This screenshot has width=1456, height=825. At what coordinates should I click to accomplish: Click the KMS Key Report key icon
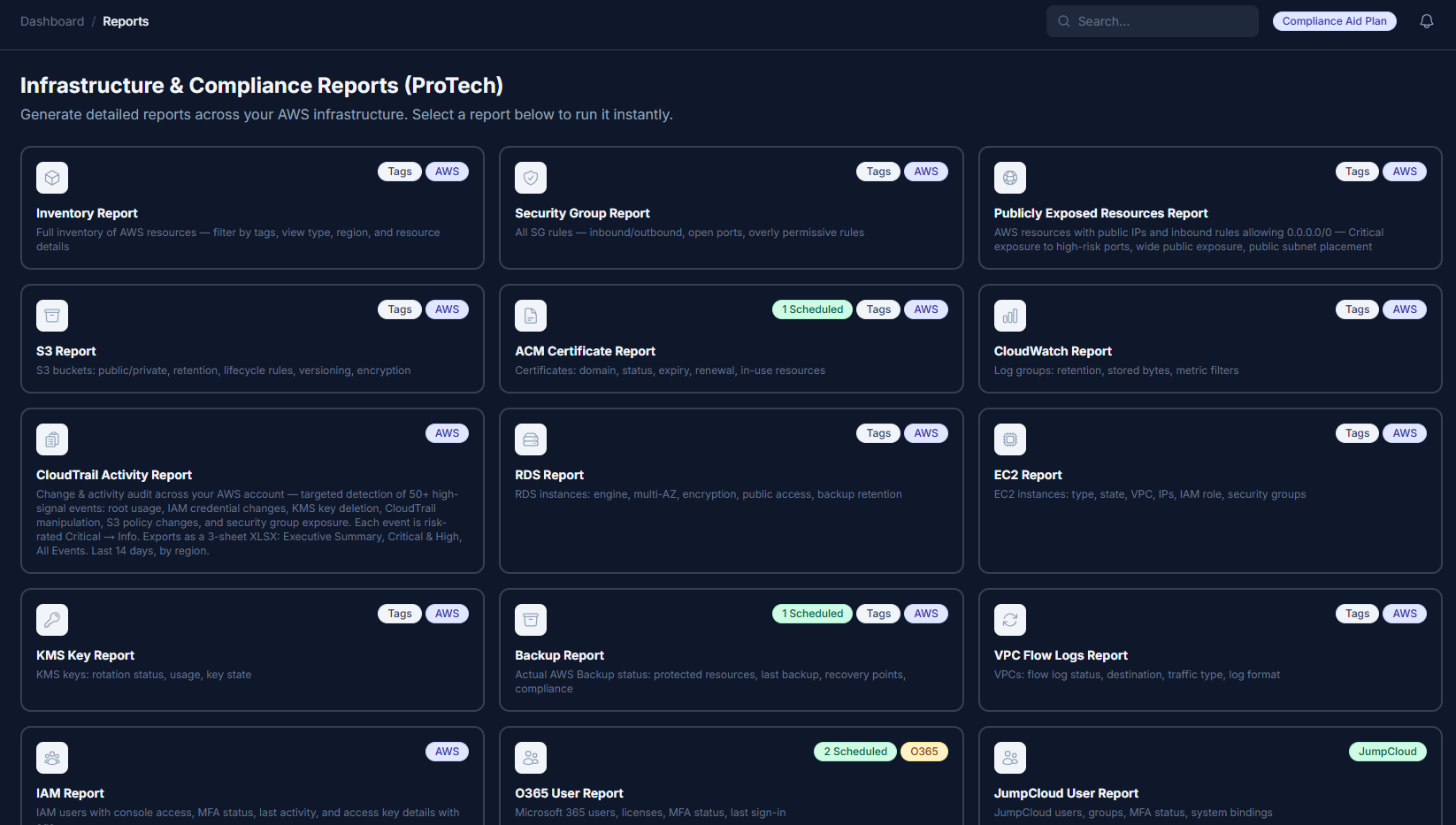[x=52, y=620]
